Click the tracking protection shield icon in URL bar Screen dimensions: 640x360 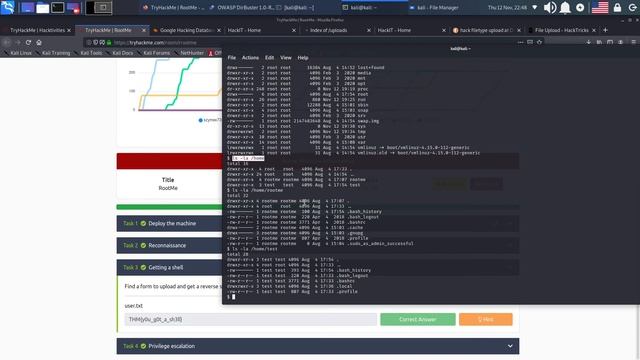[96, 42]
